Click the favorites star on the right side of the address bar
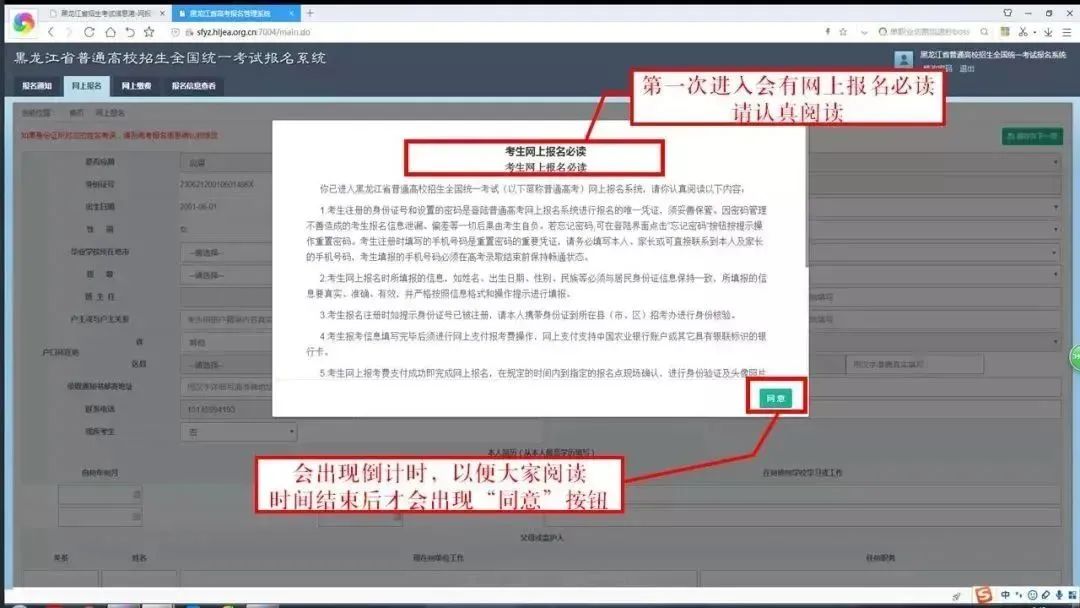 (842, 32)
